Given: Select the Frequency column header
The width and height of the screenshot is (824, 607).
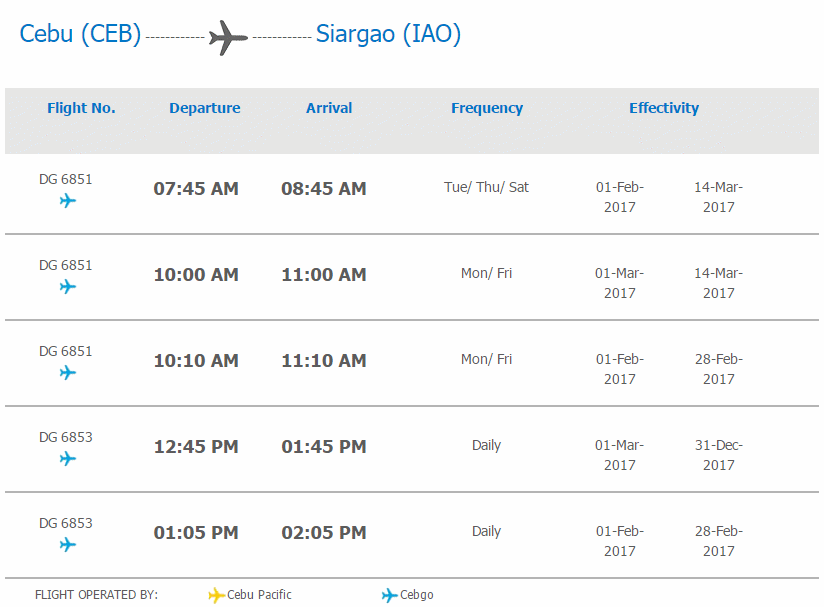Looking at the screenshot, I should pyautogui.click(x=487, y=108).
